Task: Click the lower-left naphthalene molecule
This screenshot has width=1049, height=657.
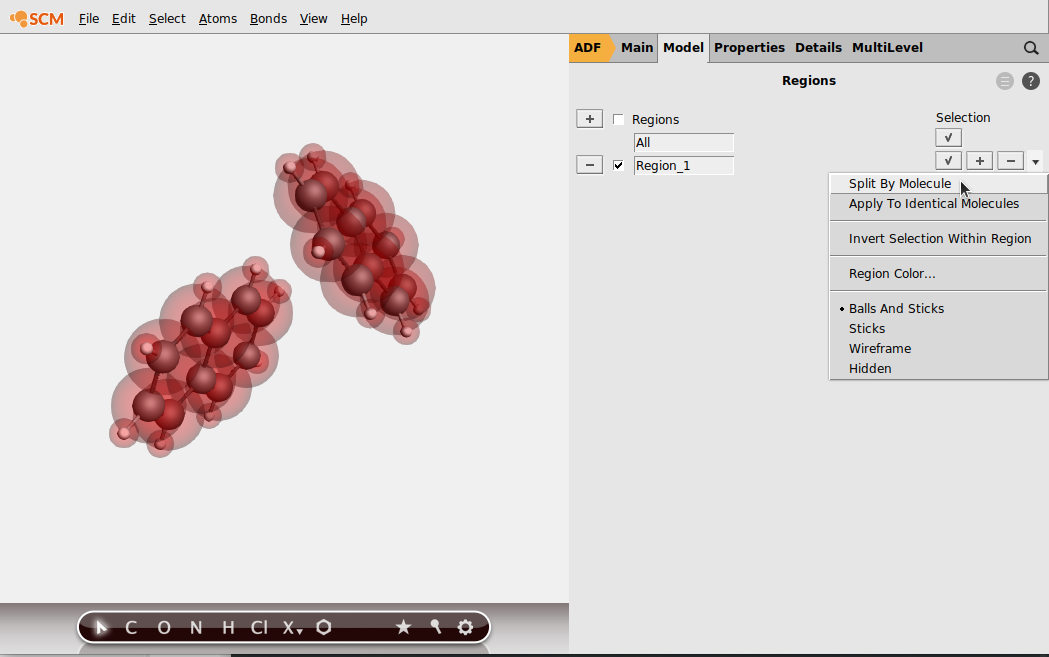Action: click(x=201, y=358)
